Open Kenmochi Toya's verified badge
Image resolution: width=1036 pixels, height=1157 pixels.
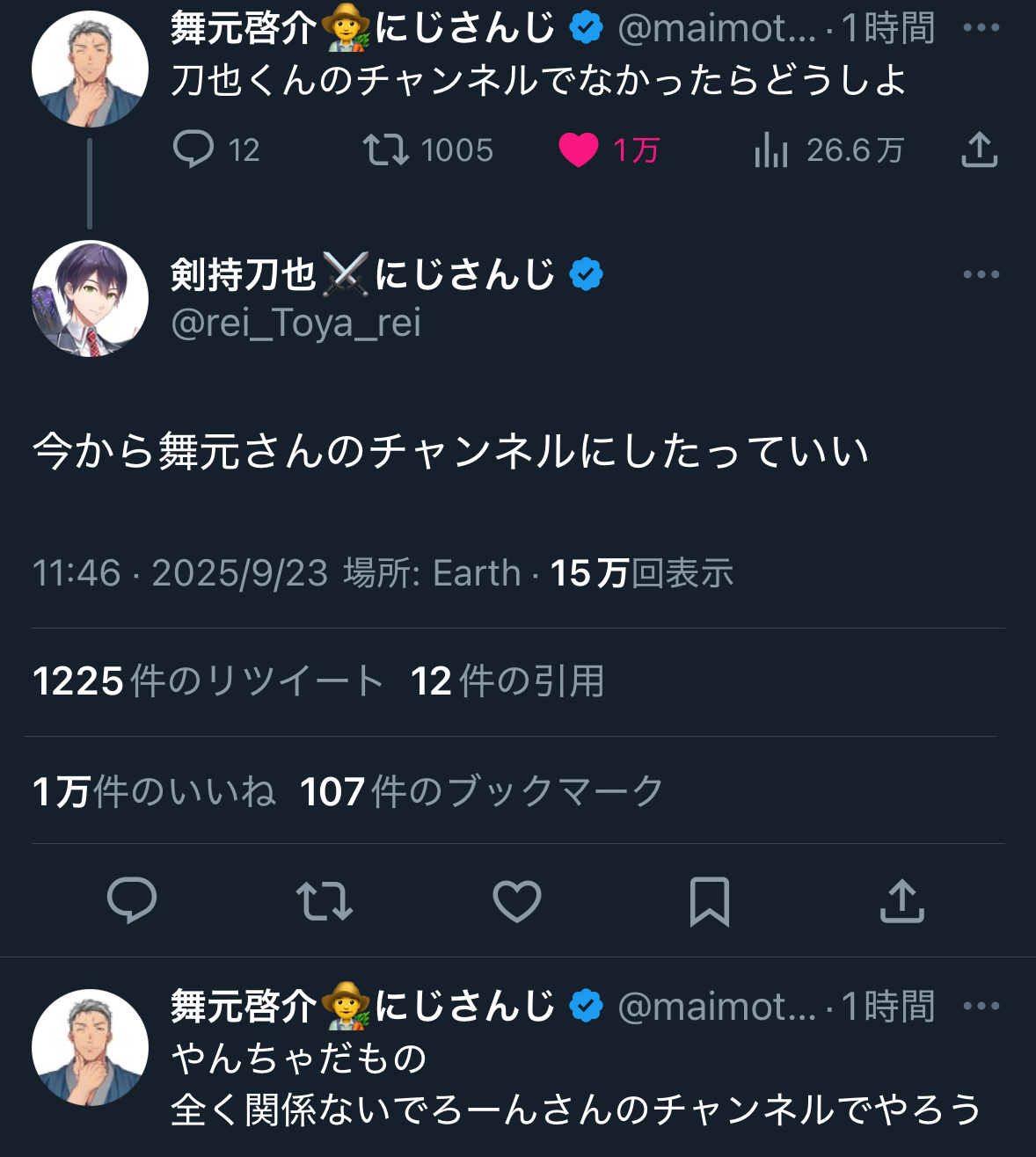[x=586, y=274]
